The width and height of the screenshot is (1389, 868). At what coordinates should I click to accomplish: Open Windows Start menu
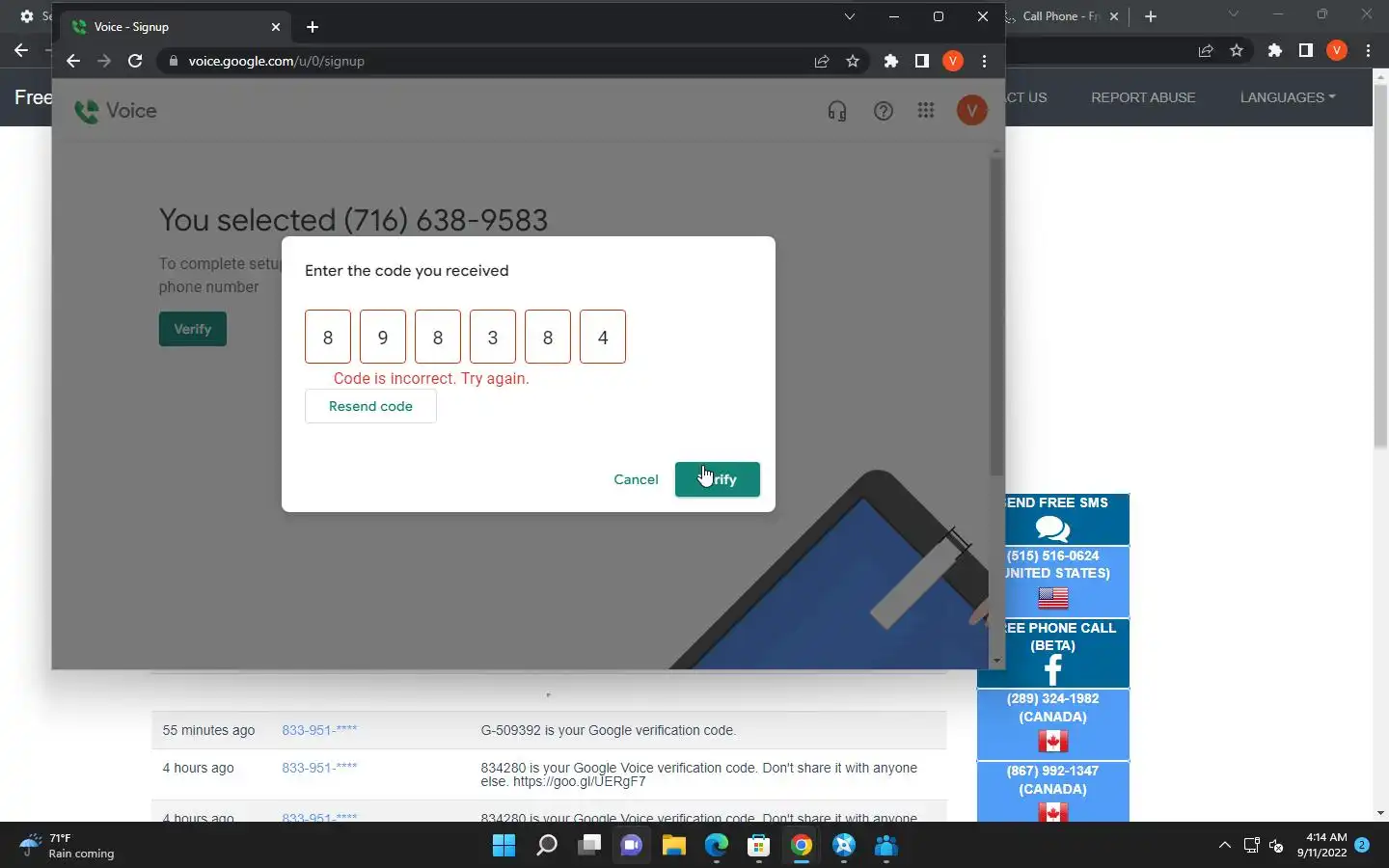tap(504, 846)
